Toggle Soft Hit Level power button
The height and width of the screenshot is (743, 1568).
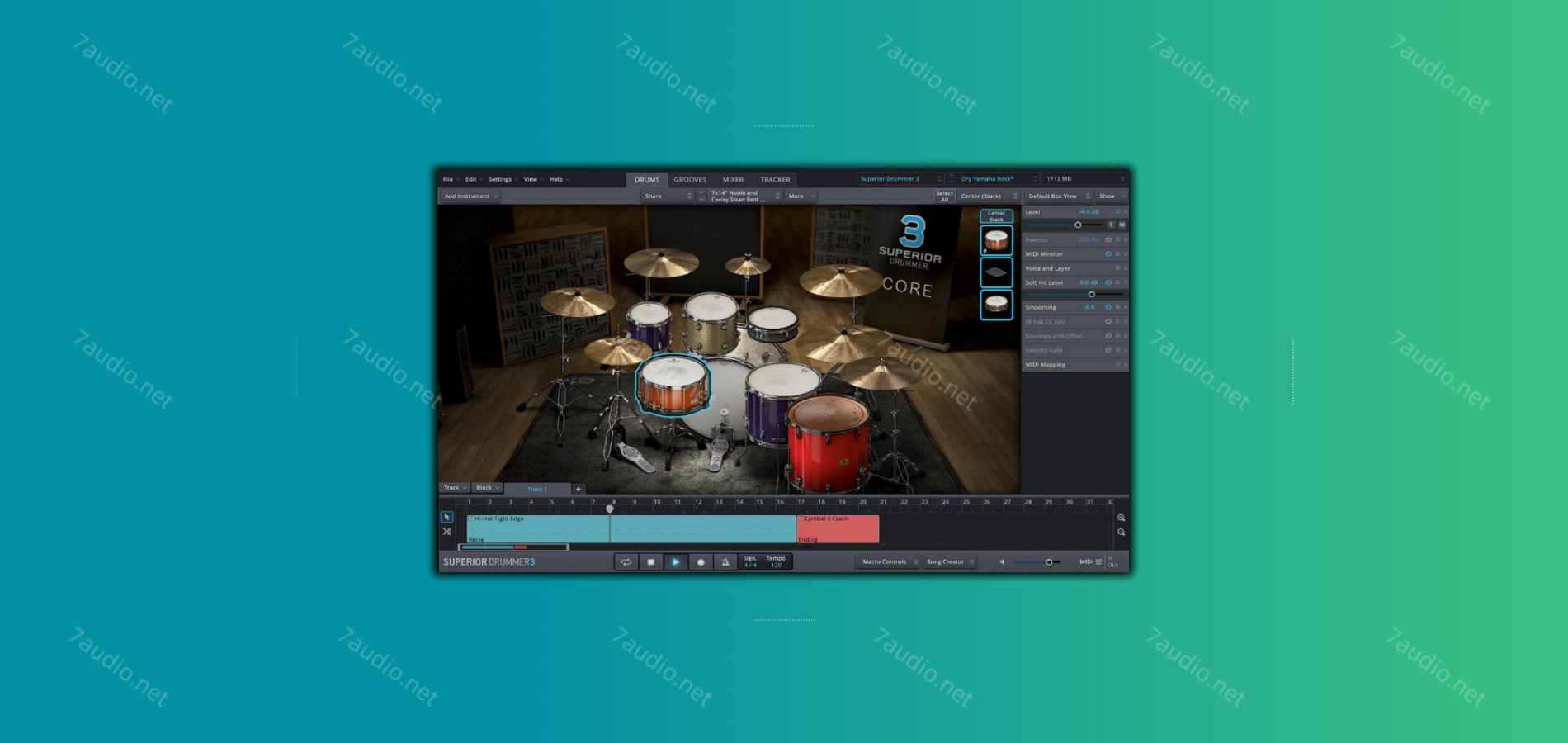pos(1108,282)
